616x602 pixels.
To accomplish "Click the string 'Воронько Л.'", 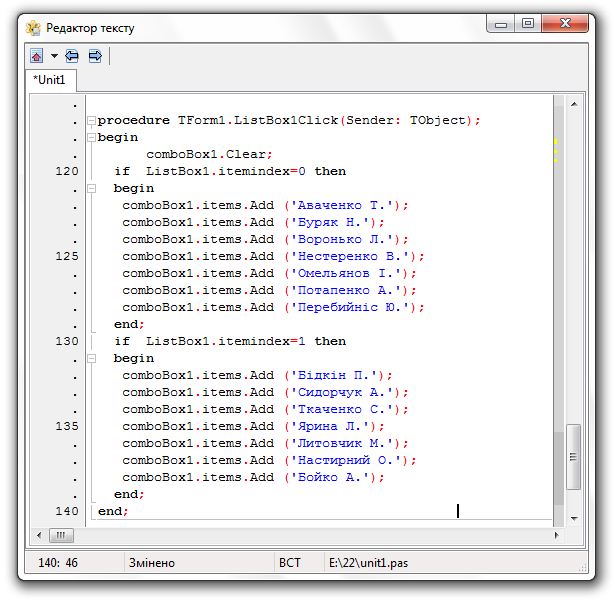I will (x=342, y=239).
